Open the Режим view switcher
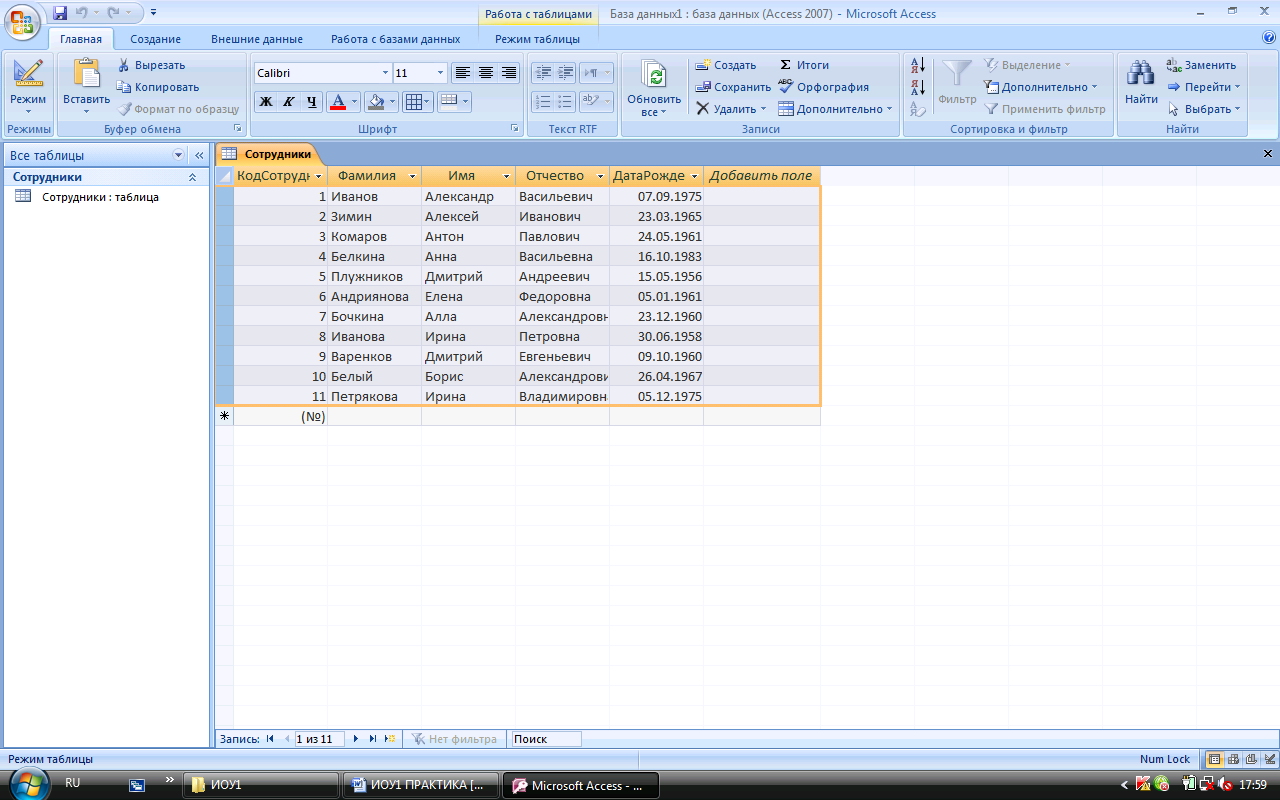 click(x=28, y=88)
